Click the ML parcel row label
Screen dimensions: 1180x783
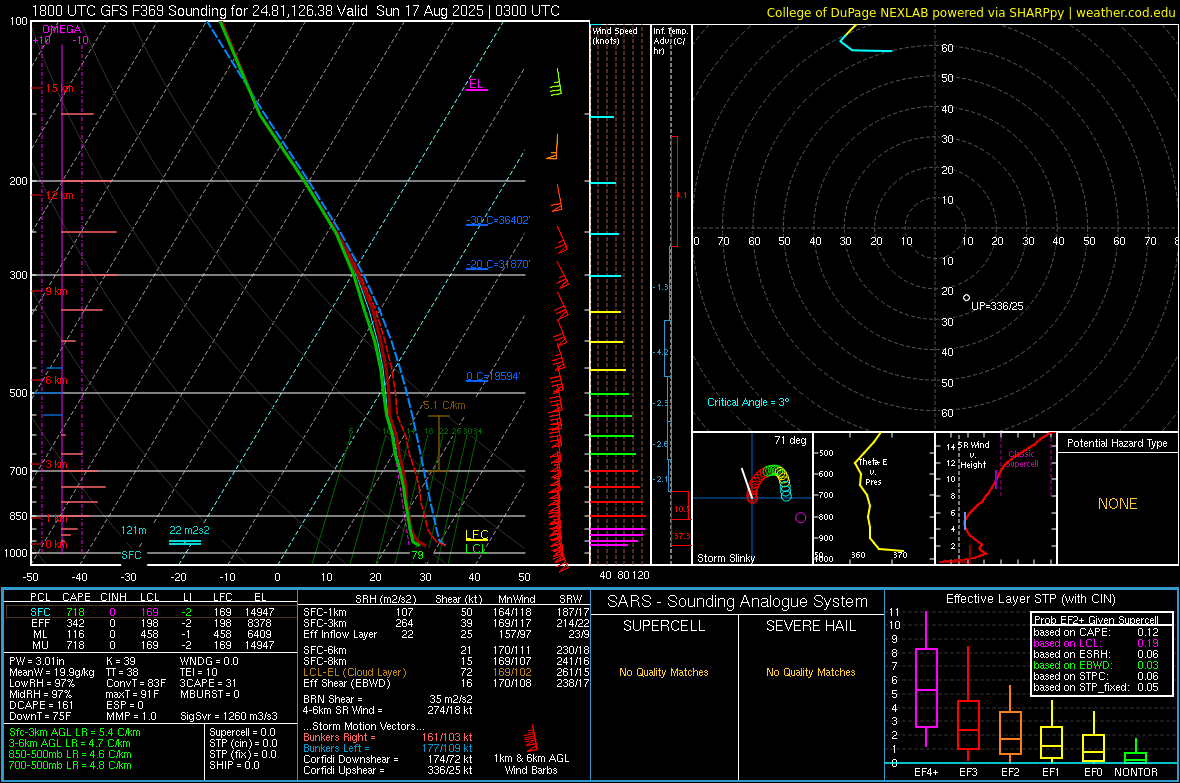(40, 634)
